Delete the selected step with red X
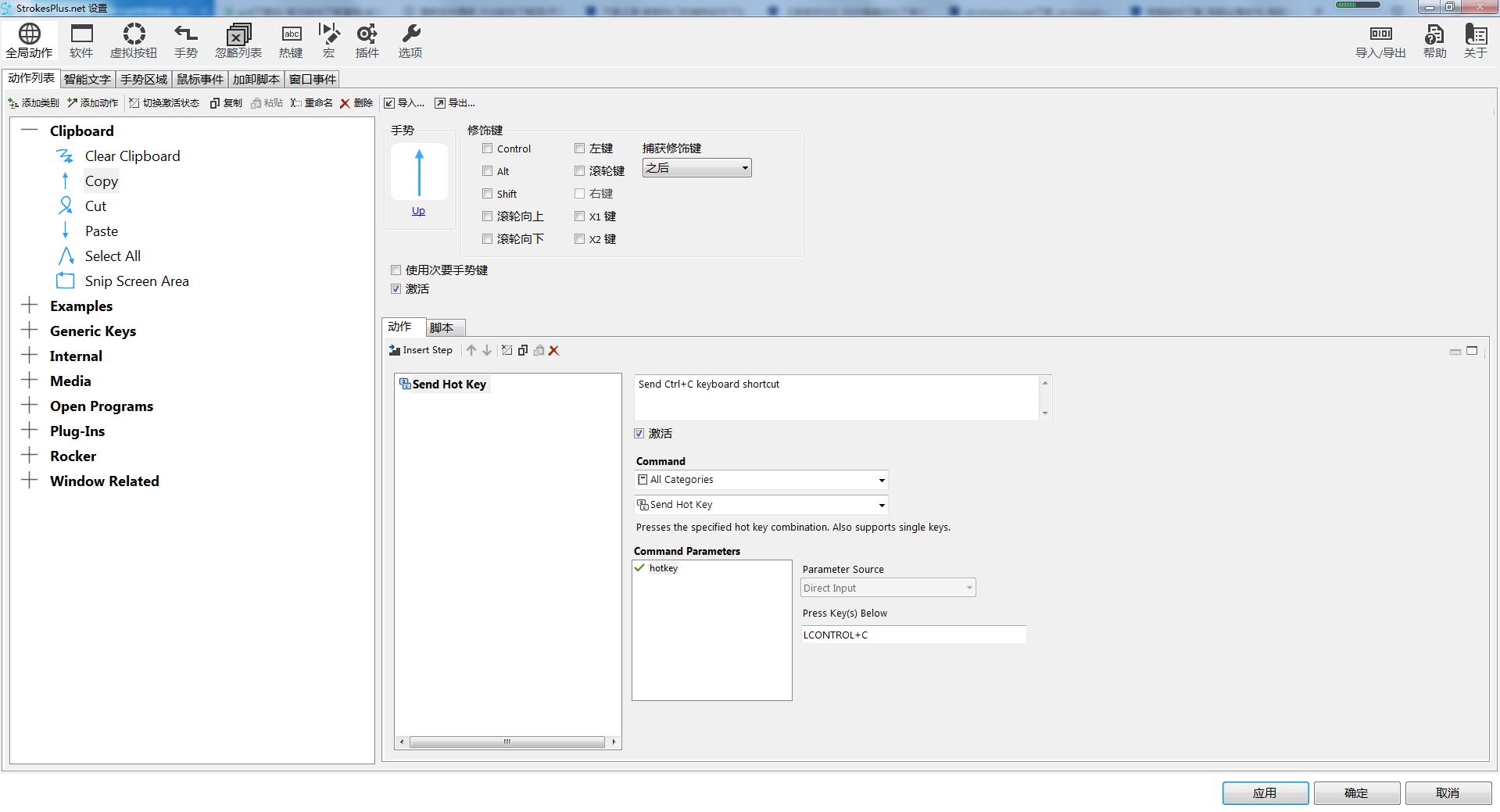This screenshot has width=1500, height=812. pyautogui.click(x=553, y=351)
